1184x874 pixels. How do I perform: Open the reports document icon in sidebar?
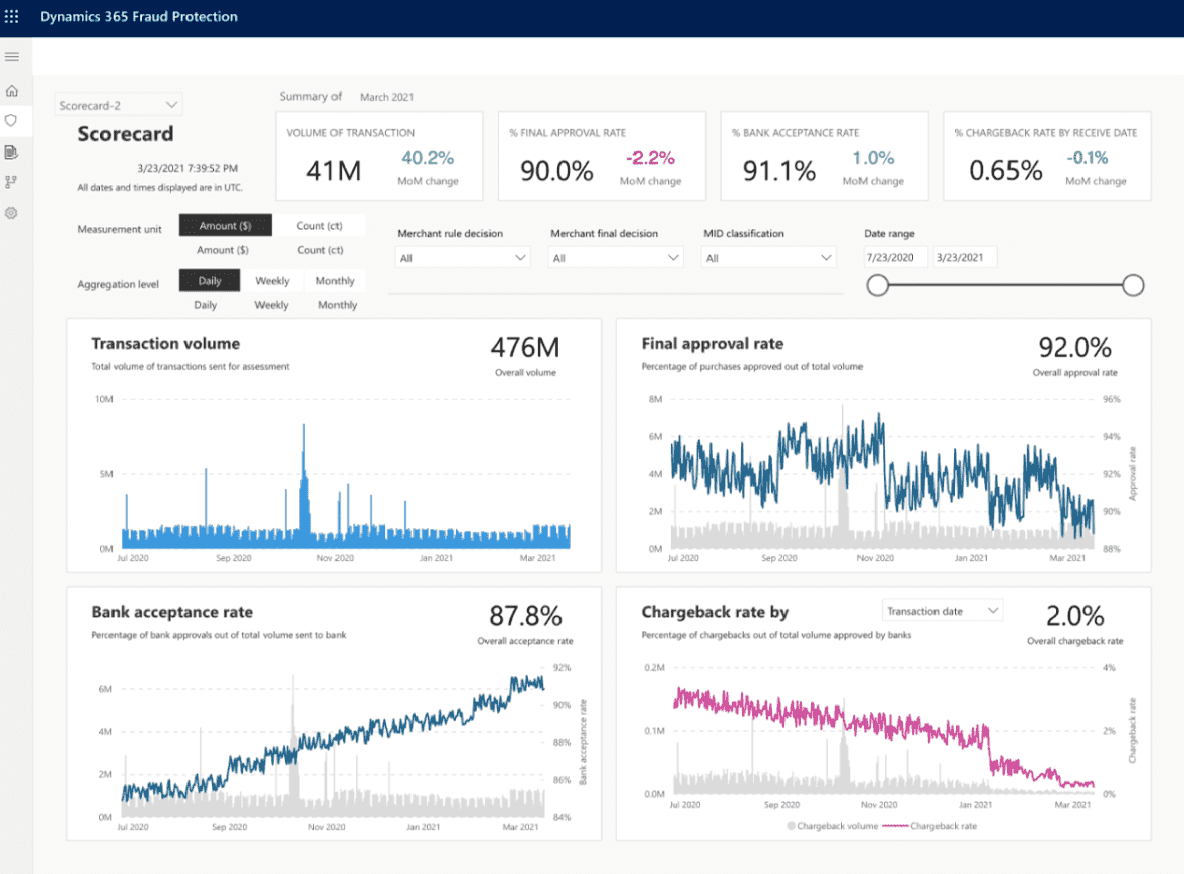click(x=11, y=152)
